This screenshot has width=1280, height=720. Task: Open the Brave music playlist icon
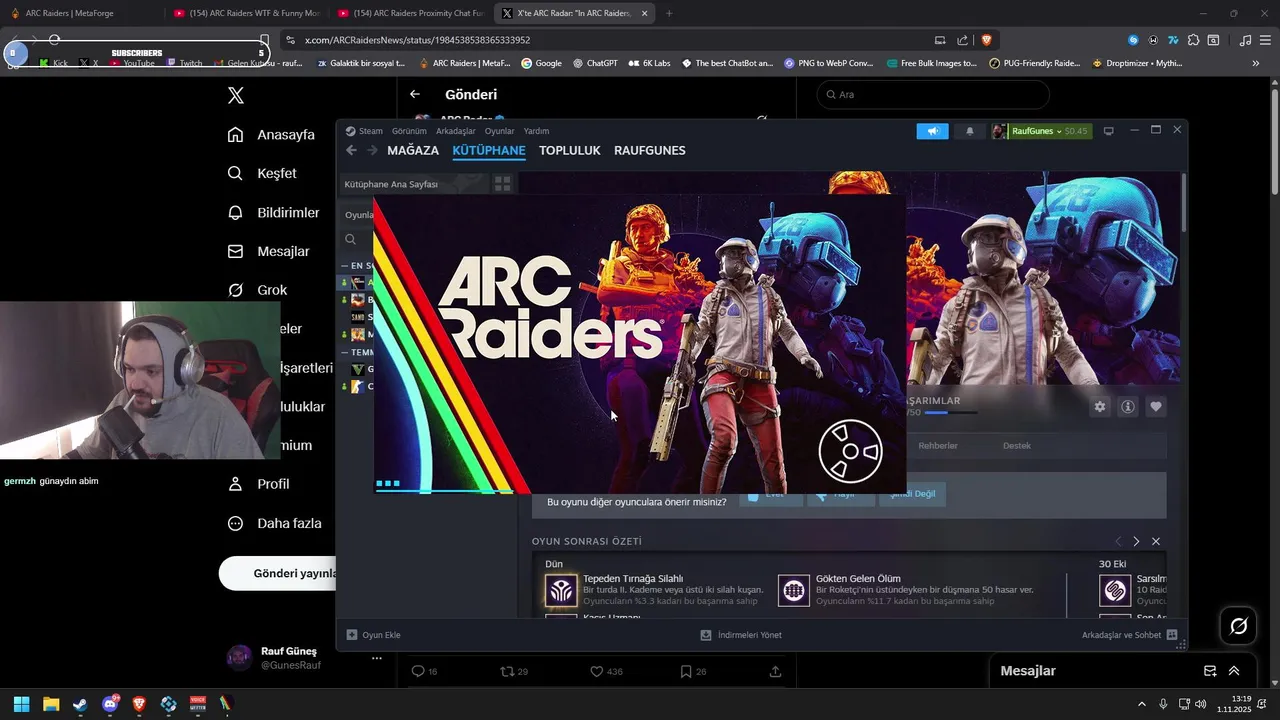(x=1245, y=40)
